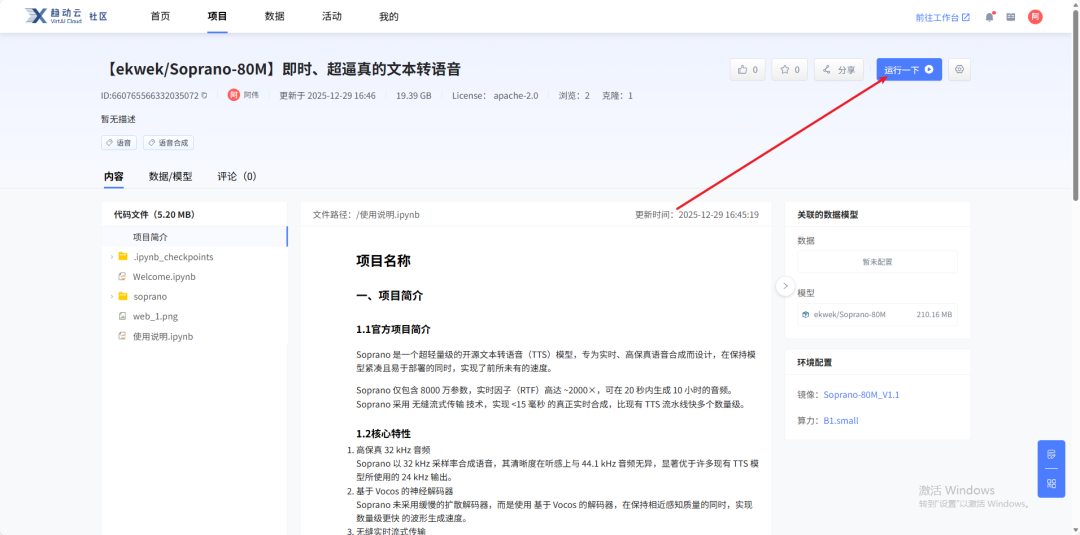
Task: Click the 语音 tag
Action: pyautogui.click(x=119, y=143)
